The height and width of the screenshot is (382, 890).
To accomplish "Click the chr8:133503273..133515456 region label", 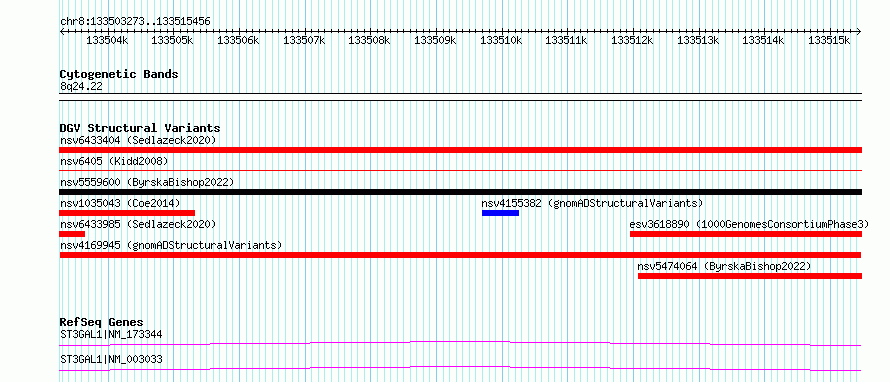I will (135, 22).
